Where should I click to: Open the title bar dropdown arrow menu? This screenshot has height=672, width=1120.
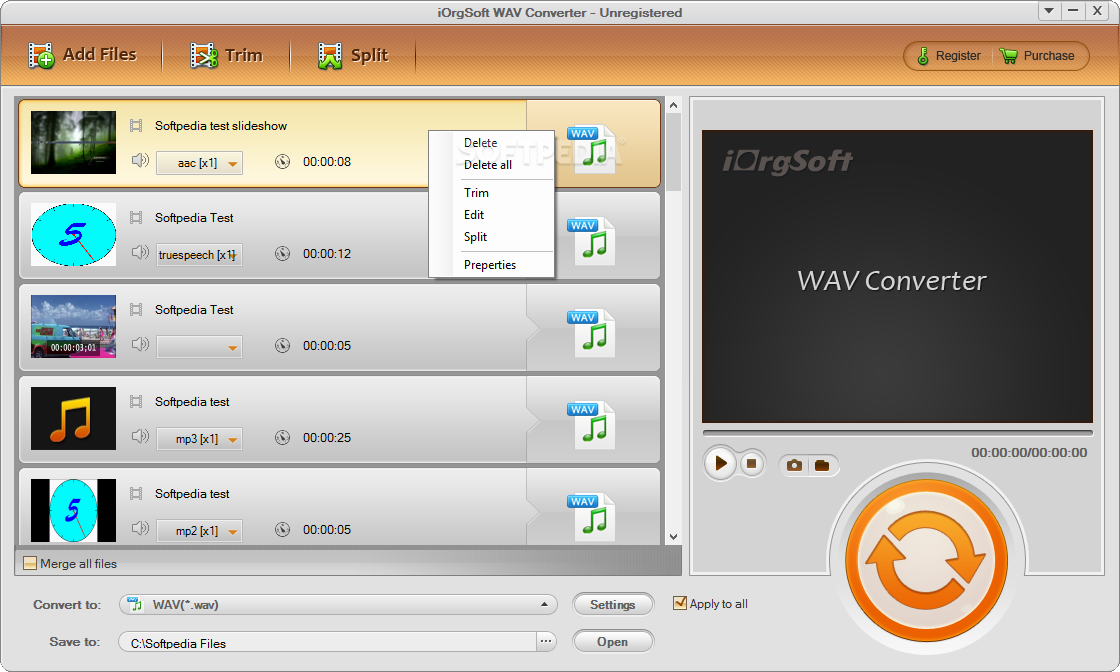(1049, 11)
